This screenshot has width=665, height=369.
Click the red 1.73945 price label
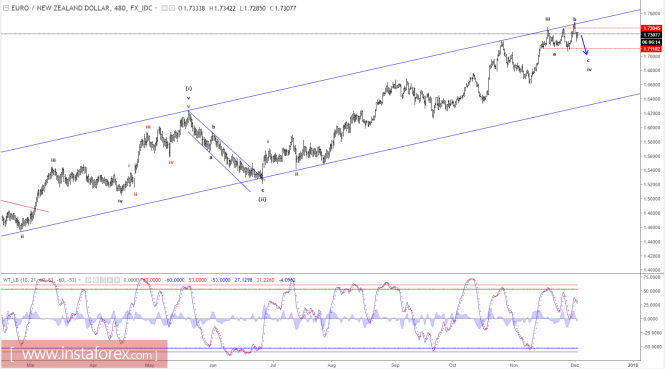coord(651,28)
